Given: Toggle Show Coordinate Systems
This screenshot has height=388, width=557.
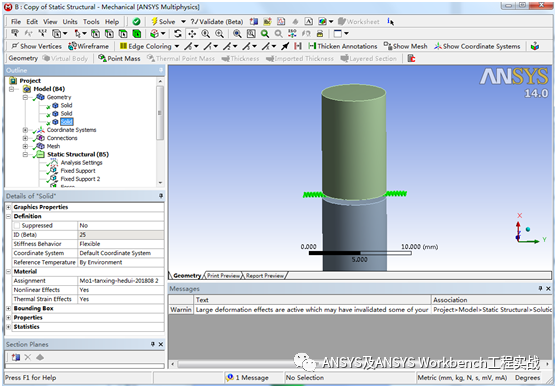Looking at the screenshot, I should click(477, 46).
